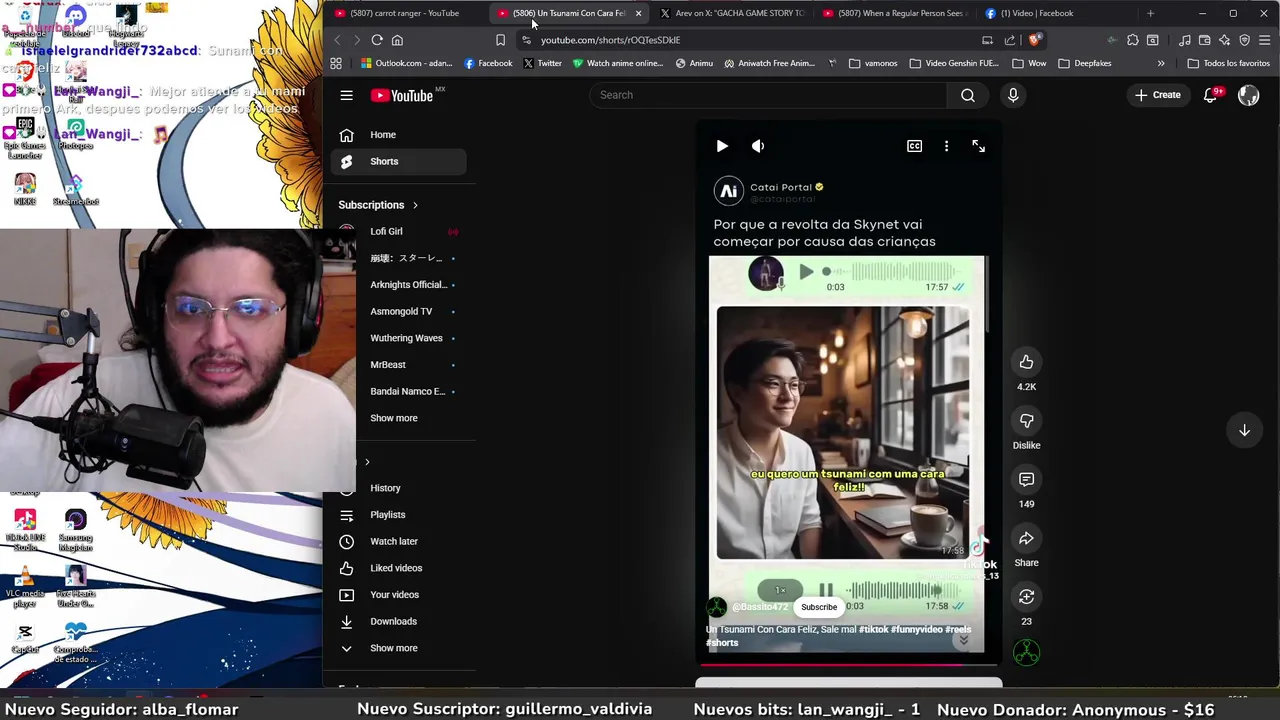Expand the You section chevron

click(367, 462)
